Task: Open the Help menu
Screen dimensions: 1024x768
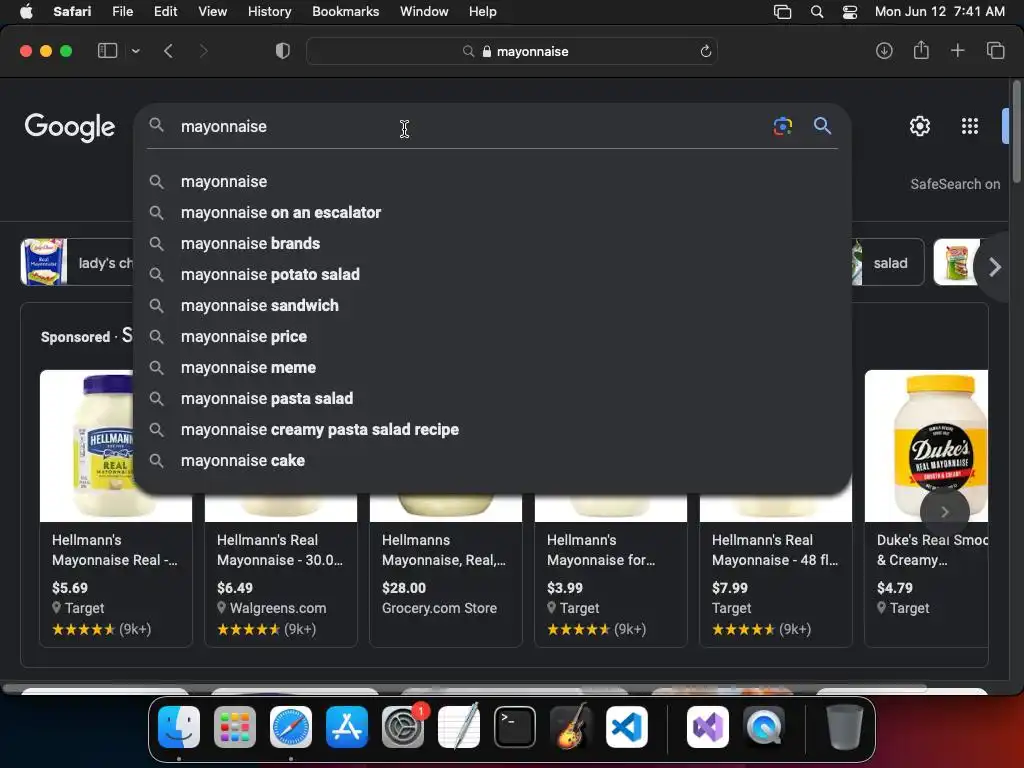Action: [x=482, y=11]
